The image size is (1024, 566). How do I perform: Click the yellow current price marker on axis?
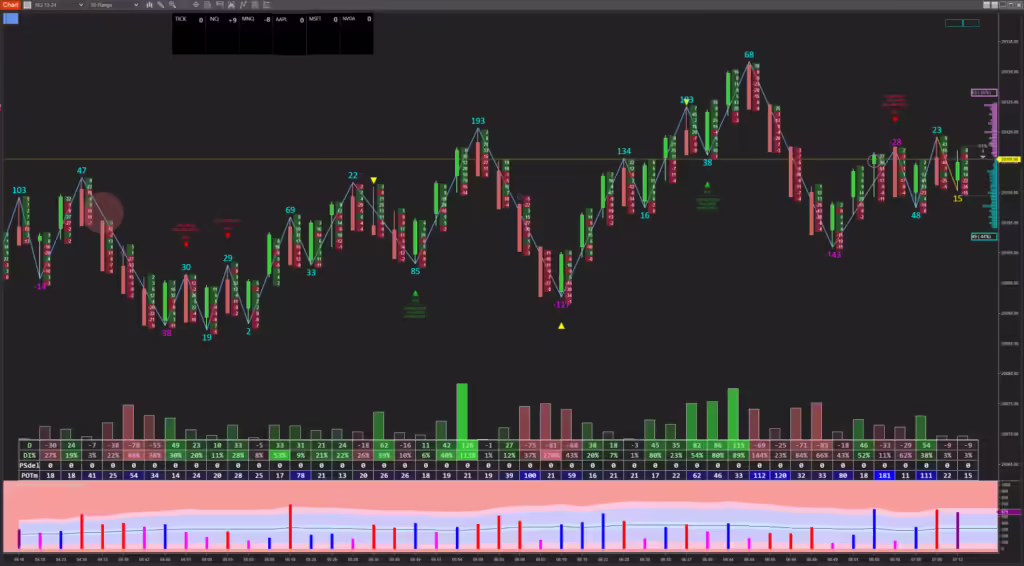tap(1008, 159)
